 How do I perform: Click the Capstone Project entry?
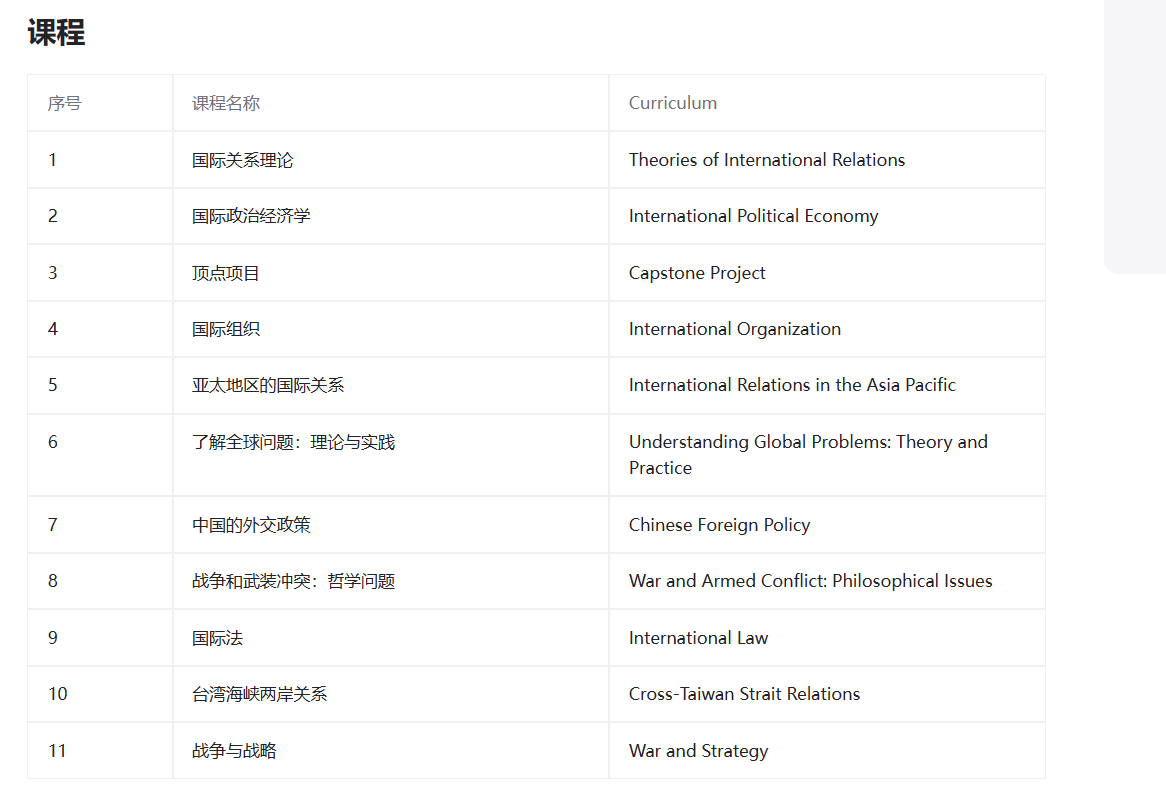point(697,273)
